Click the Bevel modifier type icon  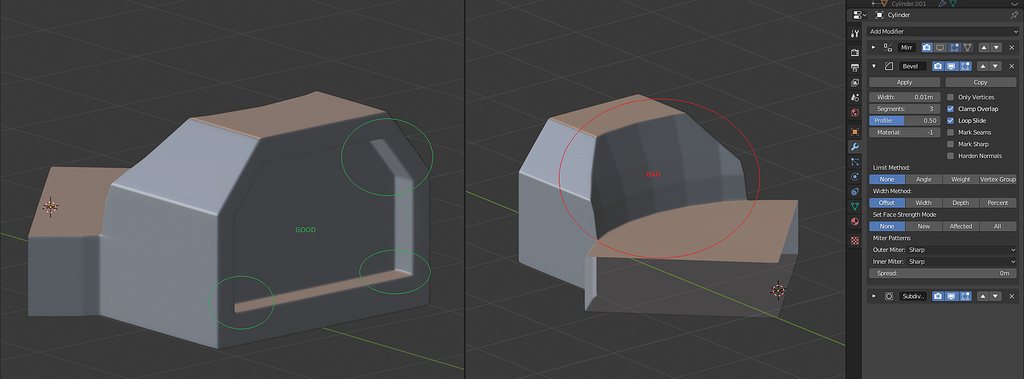pos(888,67)
